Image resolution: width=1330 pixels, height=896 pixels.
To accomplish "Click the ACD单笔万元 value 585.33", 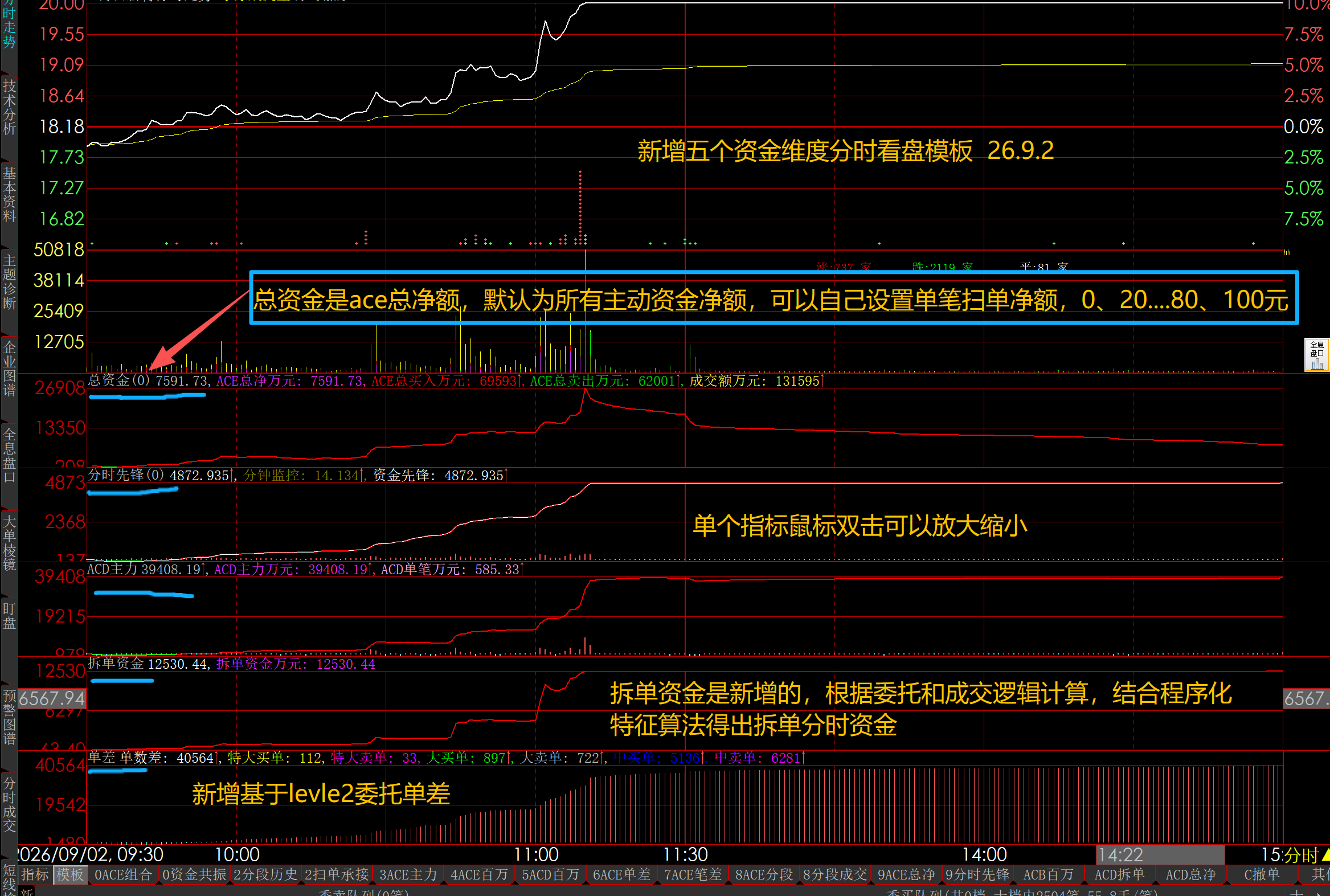I will pos(497,570).
